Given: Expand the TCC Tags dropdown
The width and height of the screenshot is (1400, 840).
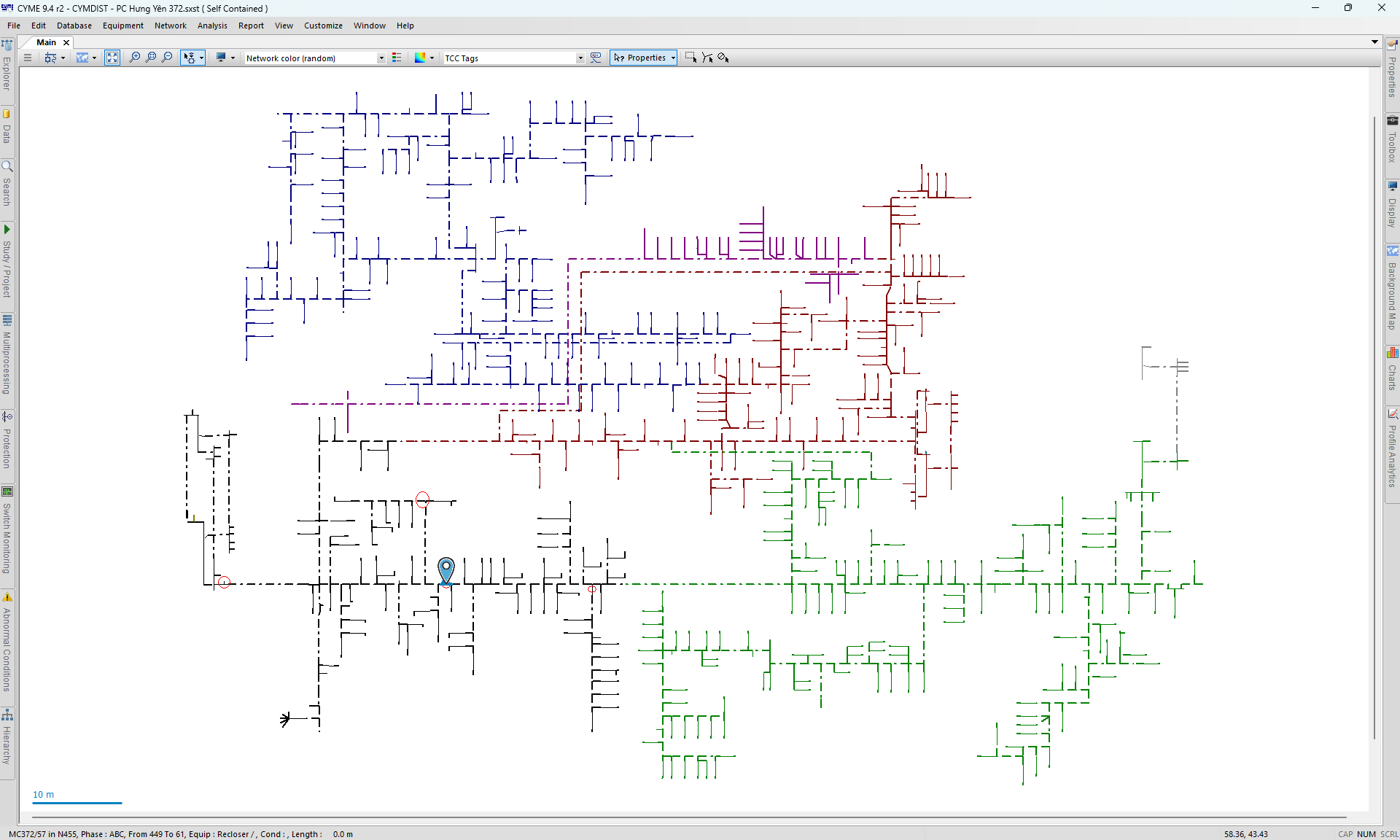Looking at the screenshot, I should pyautogui.click(x=580, y=58).
